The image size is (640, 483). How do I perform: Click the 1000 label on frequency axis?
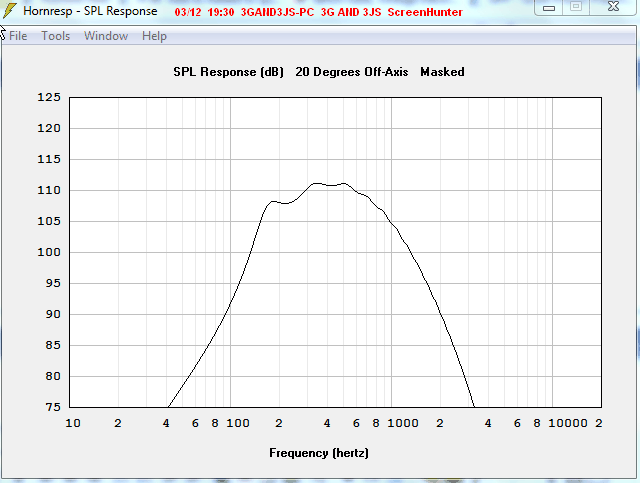(x=402, y=423)
